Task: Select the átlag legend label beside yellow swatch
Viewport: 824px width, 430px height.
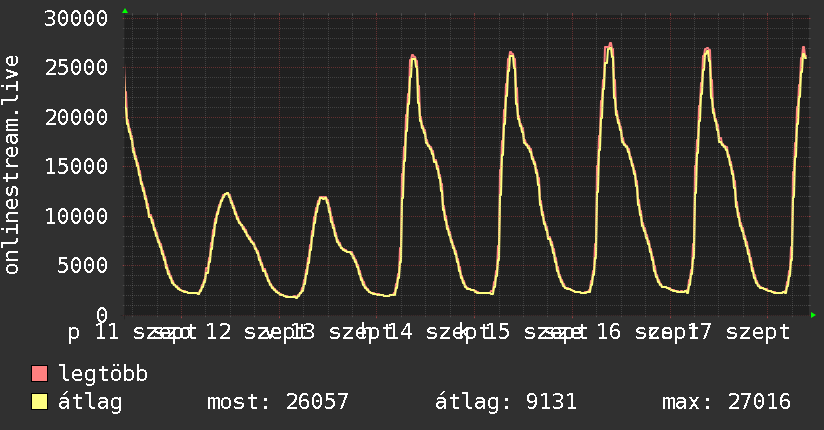Action: click(x=90, y=402)
